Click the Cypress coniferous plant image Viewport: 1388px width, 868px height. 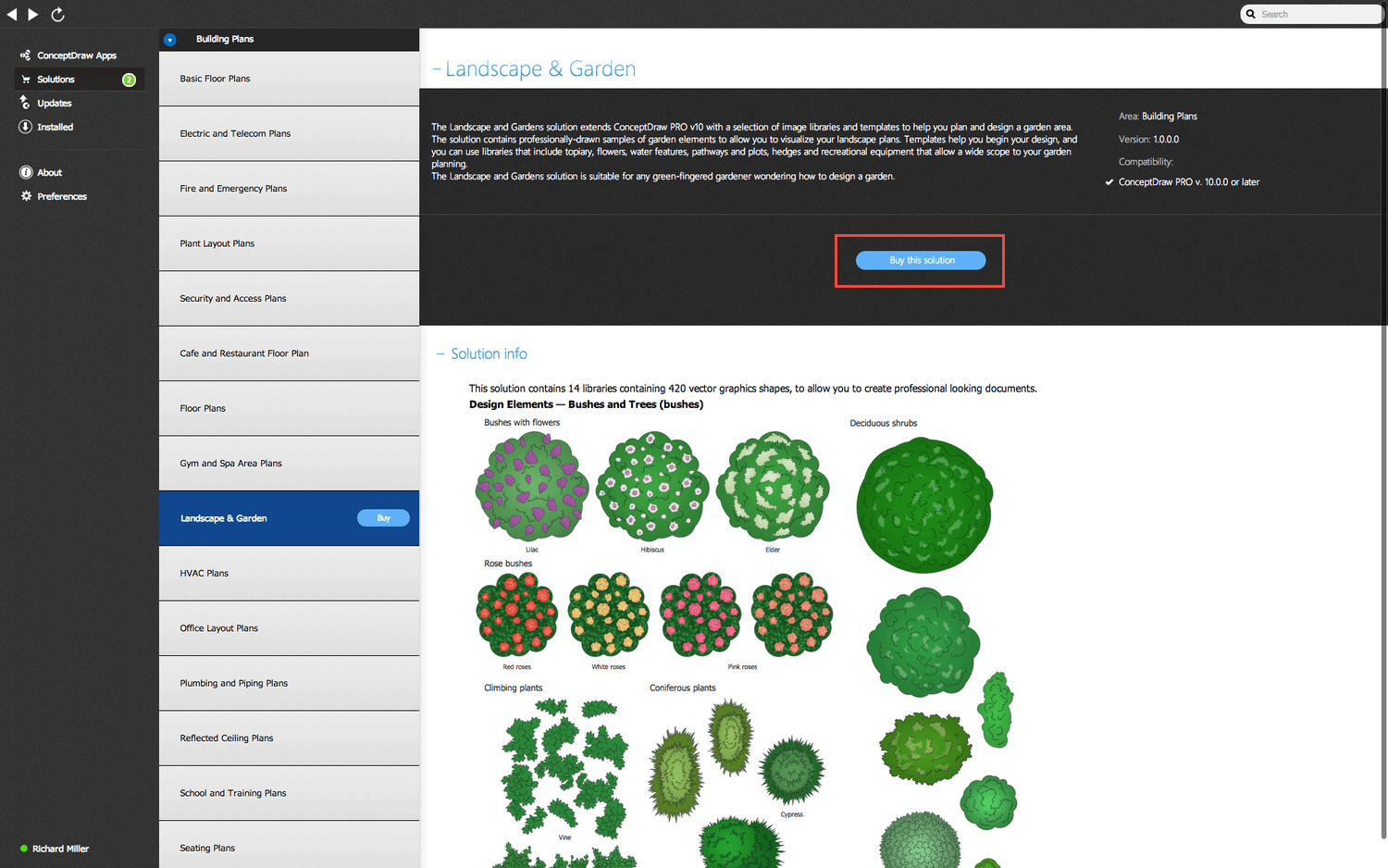tap(791, 772)
